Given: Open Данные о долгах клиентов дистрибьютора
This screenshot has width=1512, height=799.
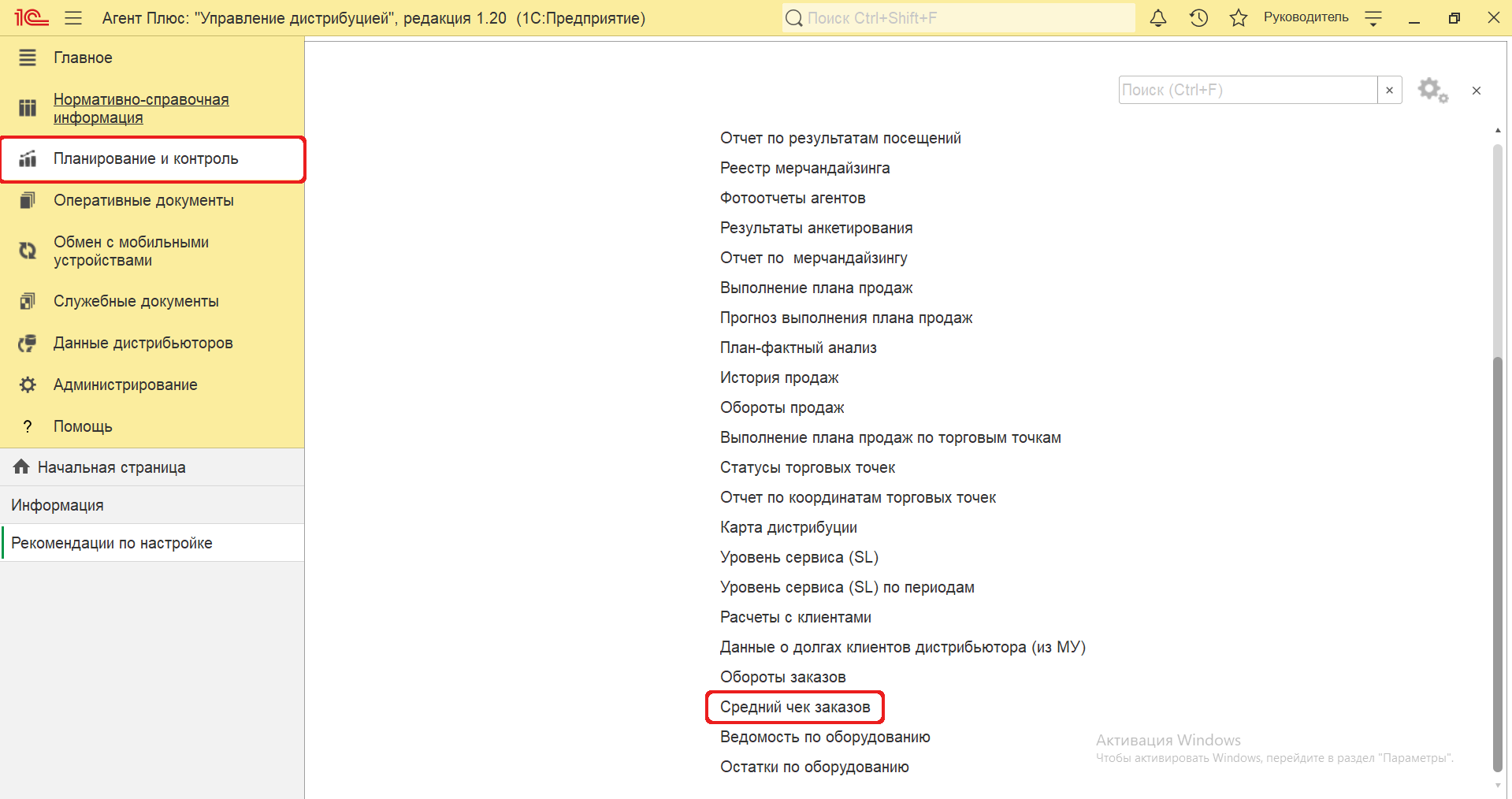Looking at the screenshot, I should tap(903, 647).
